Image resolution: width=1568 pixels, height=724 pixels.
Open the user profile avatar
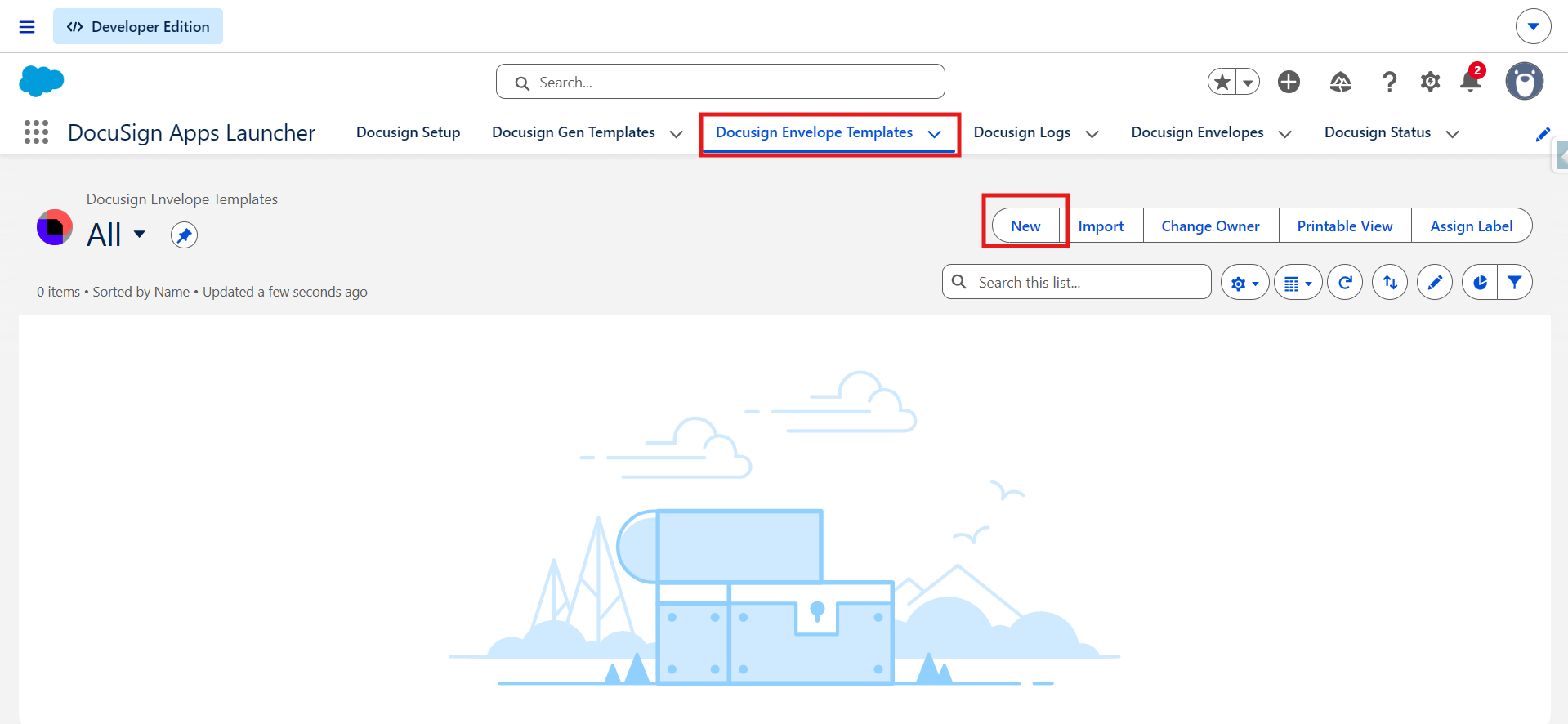coord(1524,81)
